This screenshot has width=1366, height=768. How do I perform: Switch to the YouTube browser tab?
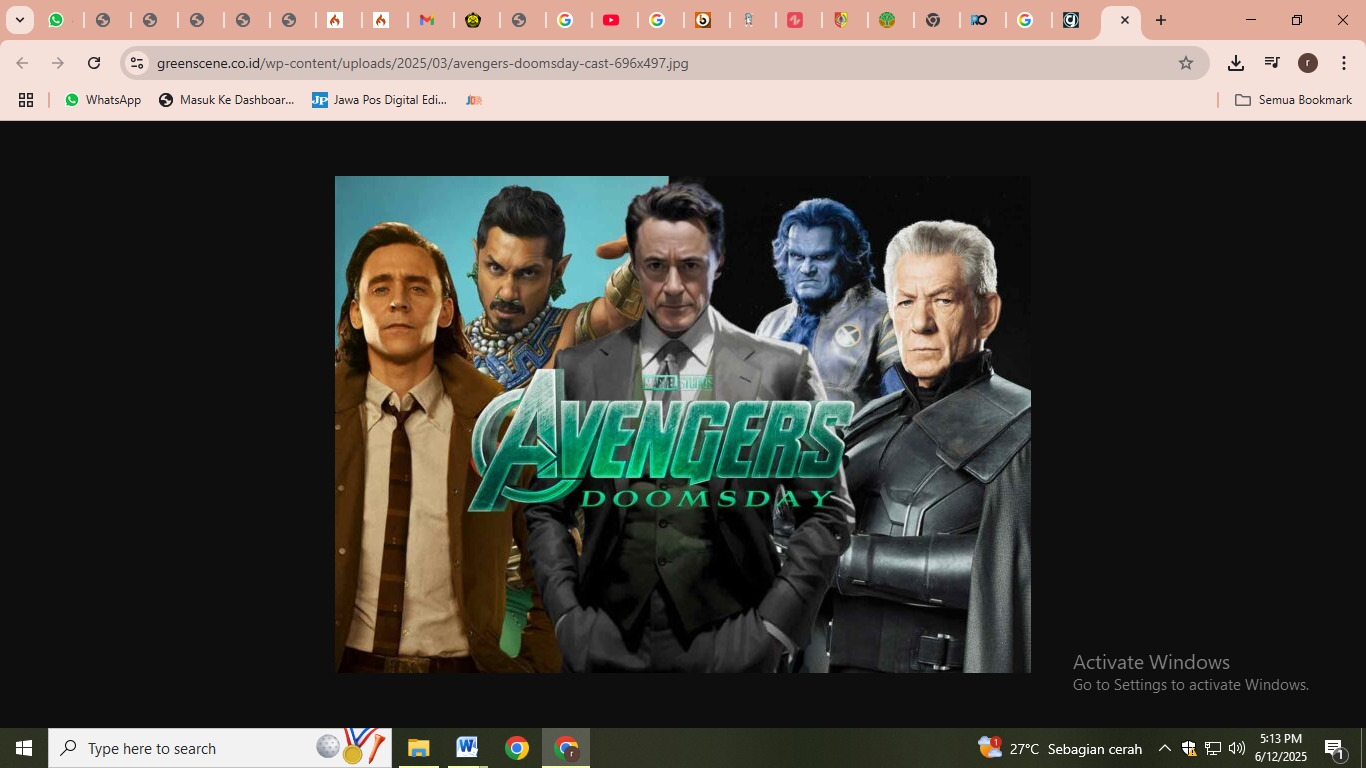click(x=611, y=20)
